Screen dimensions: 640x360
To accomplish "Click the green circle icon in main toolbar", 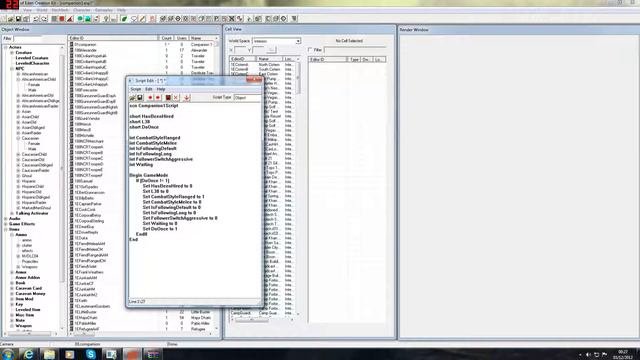I will coord(80,19).
